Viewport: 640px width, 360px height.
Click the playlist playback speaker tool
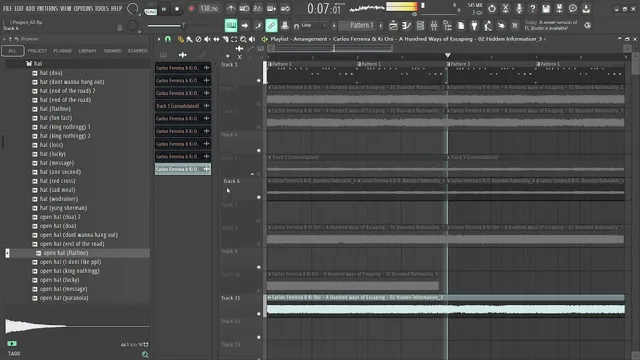[x=252, y=39]
